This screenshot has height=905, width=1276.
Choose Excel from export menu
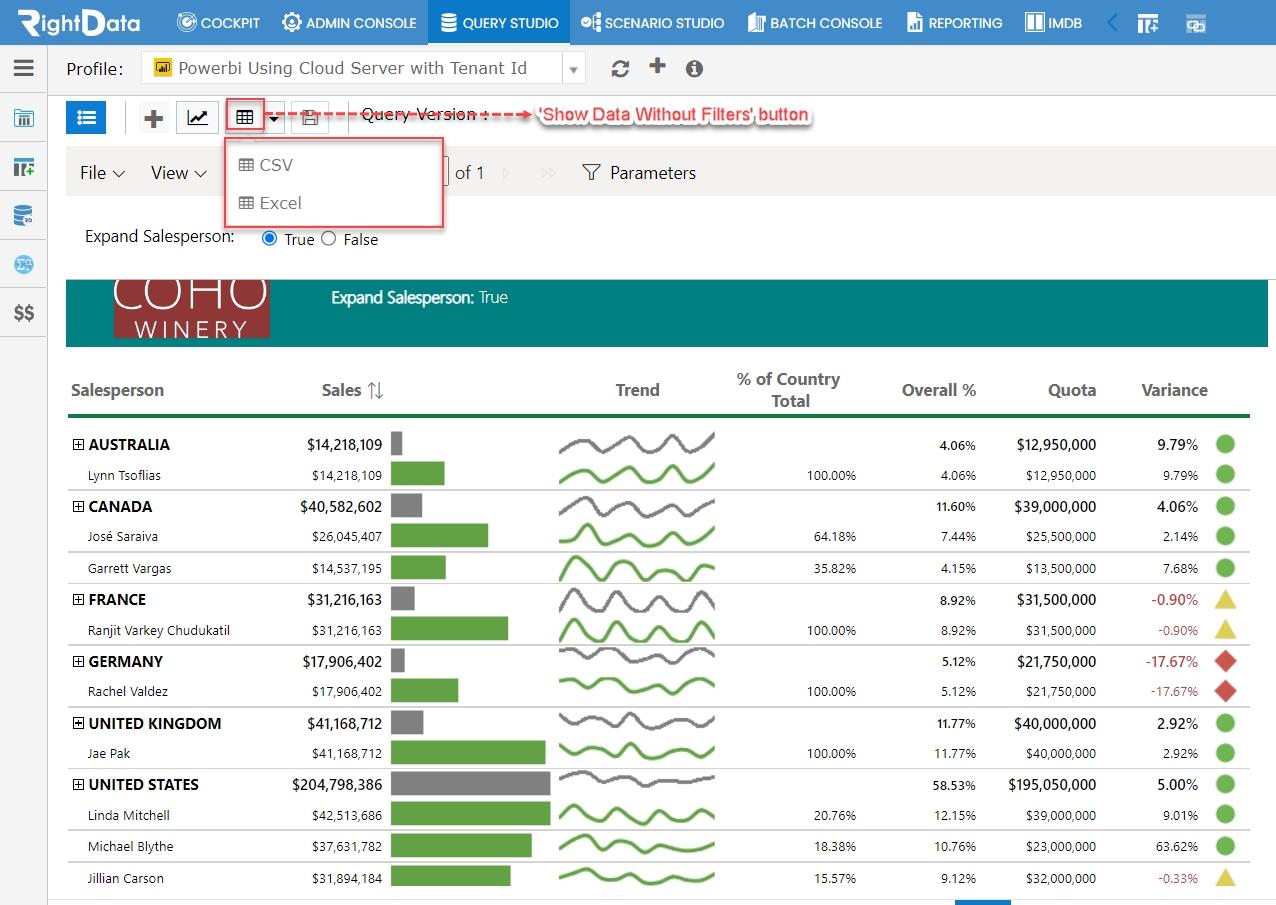coord(270,203)
